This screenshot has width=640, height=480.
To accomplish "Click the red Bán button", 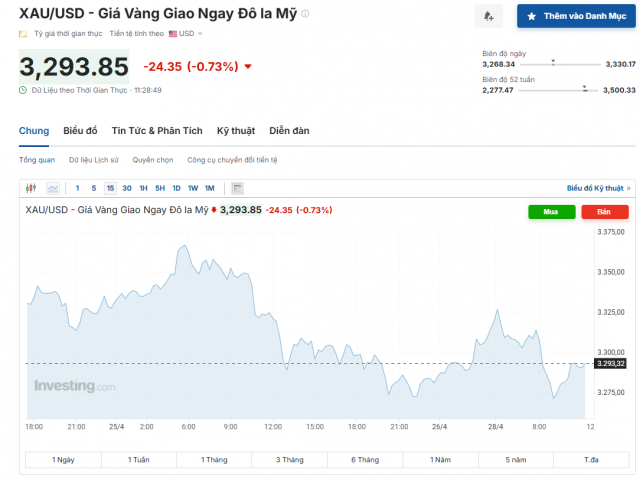I will coord(605,212).
